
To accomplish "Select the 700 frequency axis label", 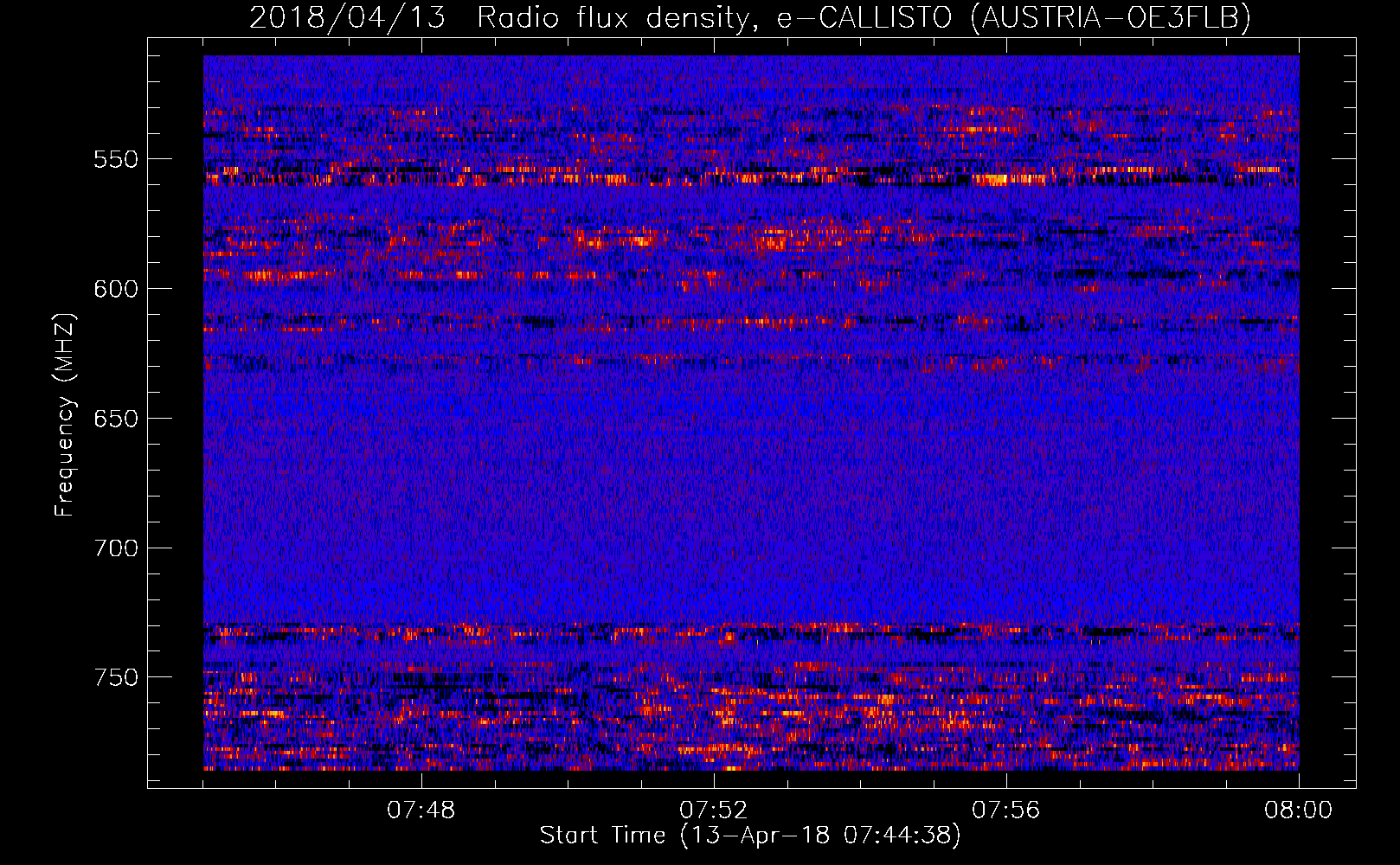I will [x=116, y=549].
